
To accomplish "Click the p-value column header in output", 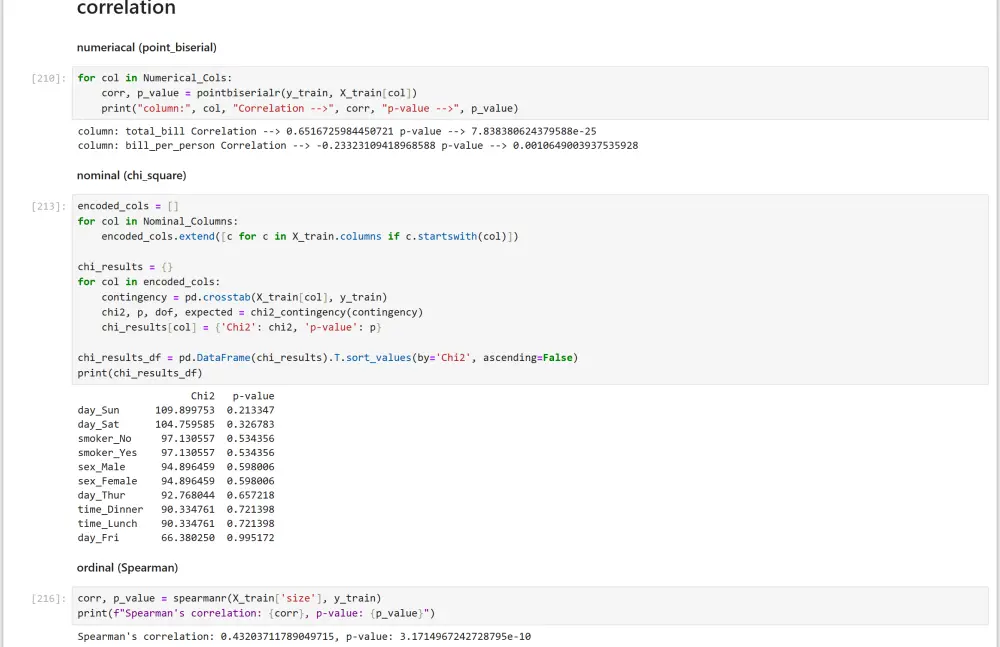I will pyautogui.click(x=253, y=396).
